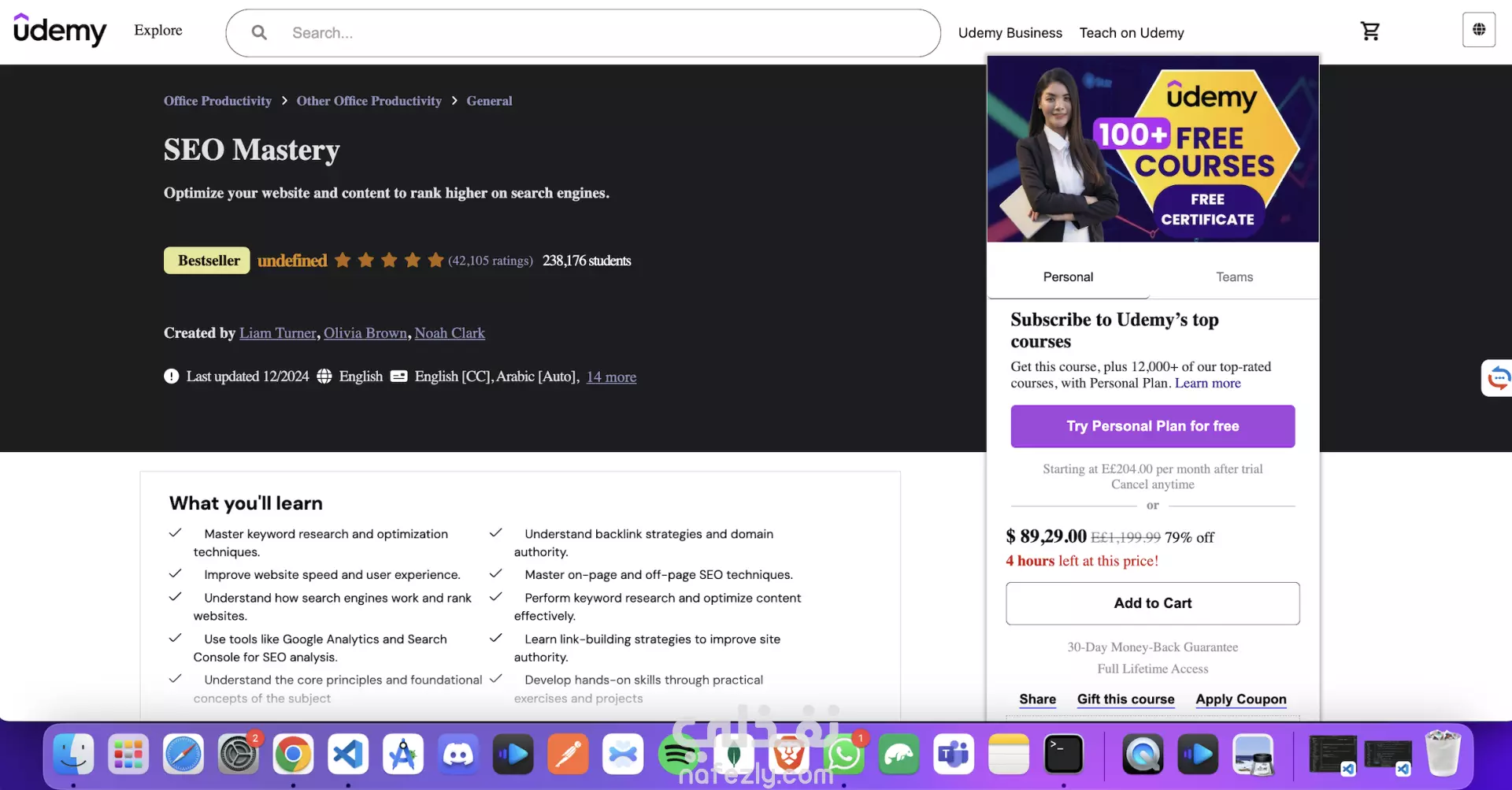Open the shopping cart
Viewport: 1512px width, 790px height.
click(x=1370, y=31)
